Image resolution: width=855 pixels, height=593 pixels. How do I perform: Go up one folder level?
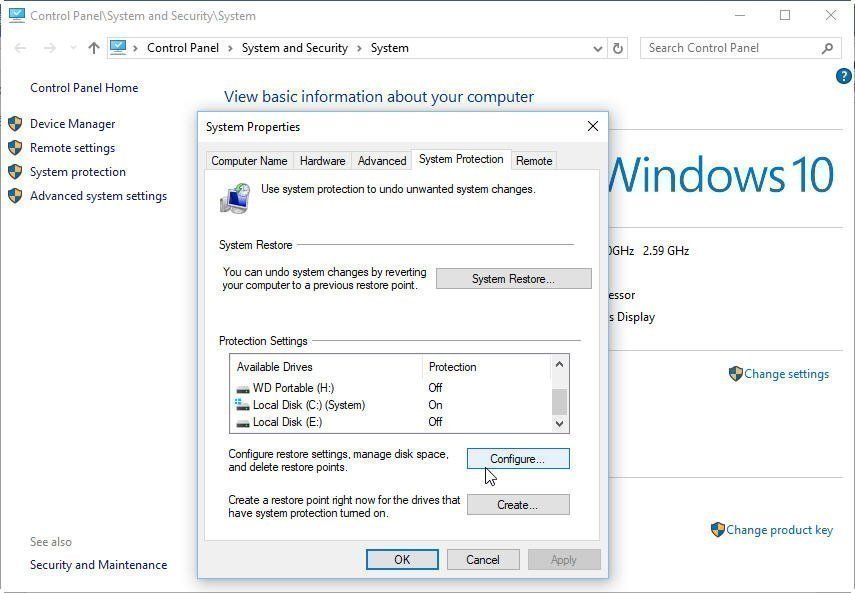click(94, 48)
